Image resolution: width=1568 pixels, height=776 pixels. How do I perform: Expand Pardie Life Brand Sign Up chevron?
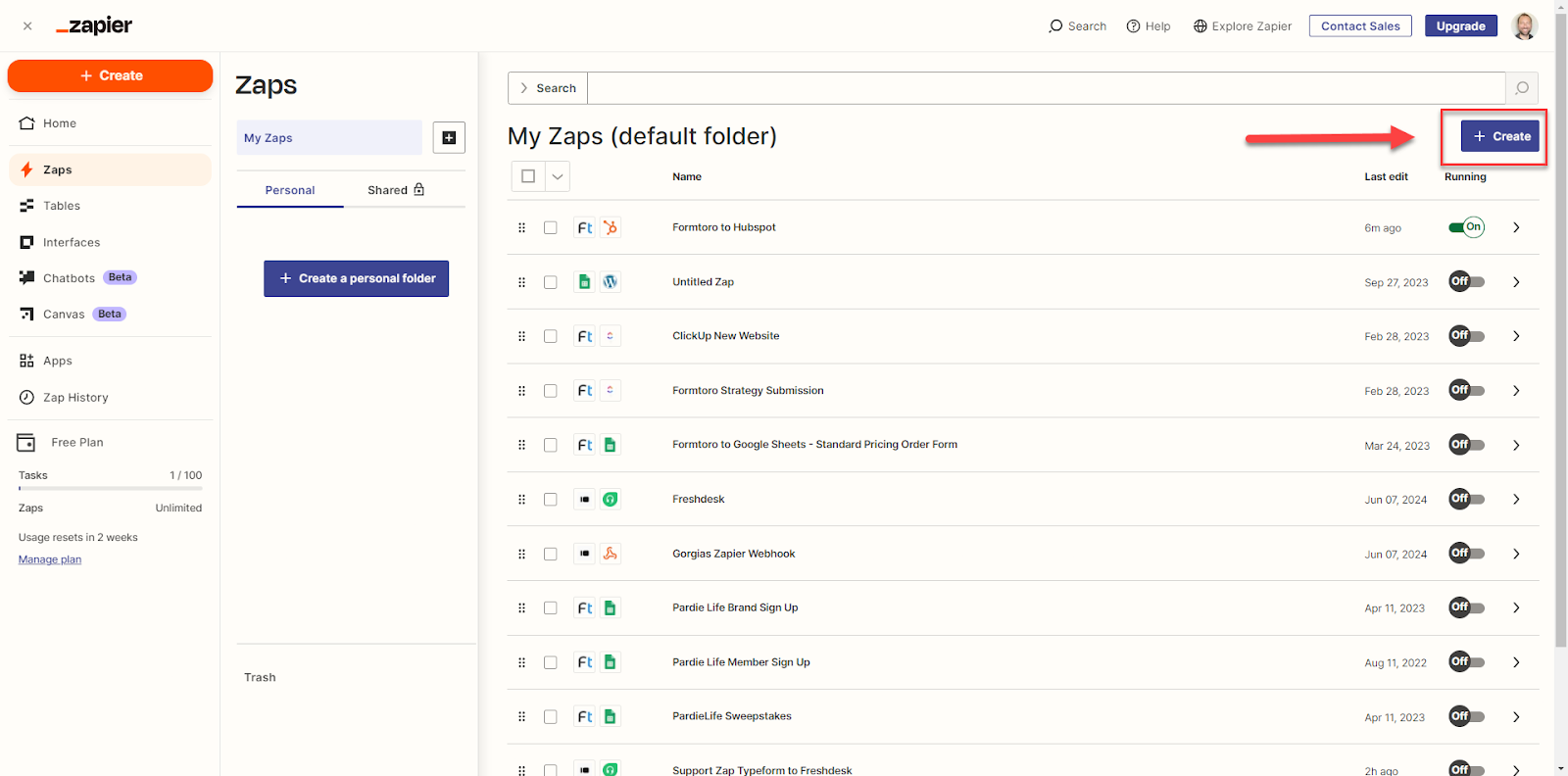[1516, 608]
